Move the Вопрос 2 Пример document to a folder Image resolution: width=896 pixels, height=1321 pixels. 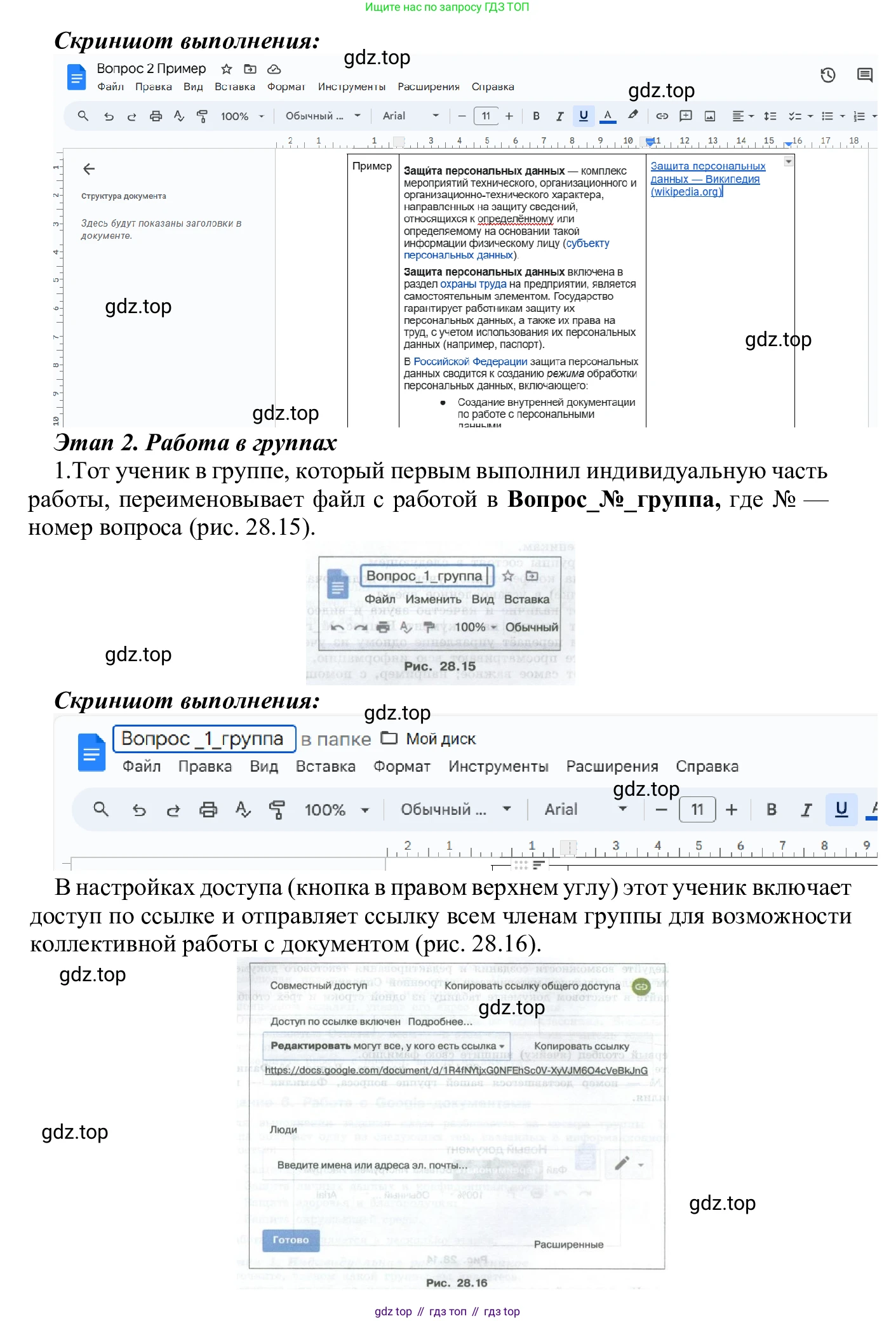(250, 69)
